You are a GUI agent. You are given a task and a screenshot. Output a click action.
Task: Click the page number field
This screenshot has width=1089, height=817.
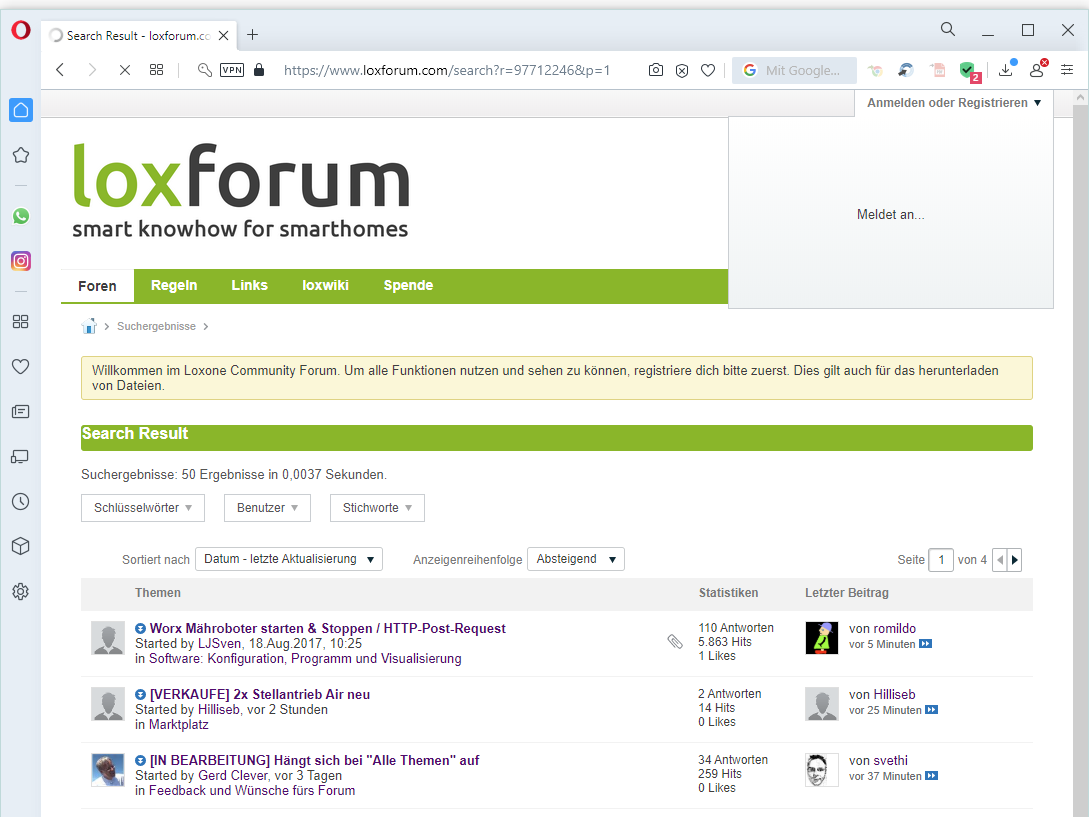coord(941,560)
